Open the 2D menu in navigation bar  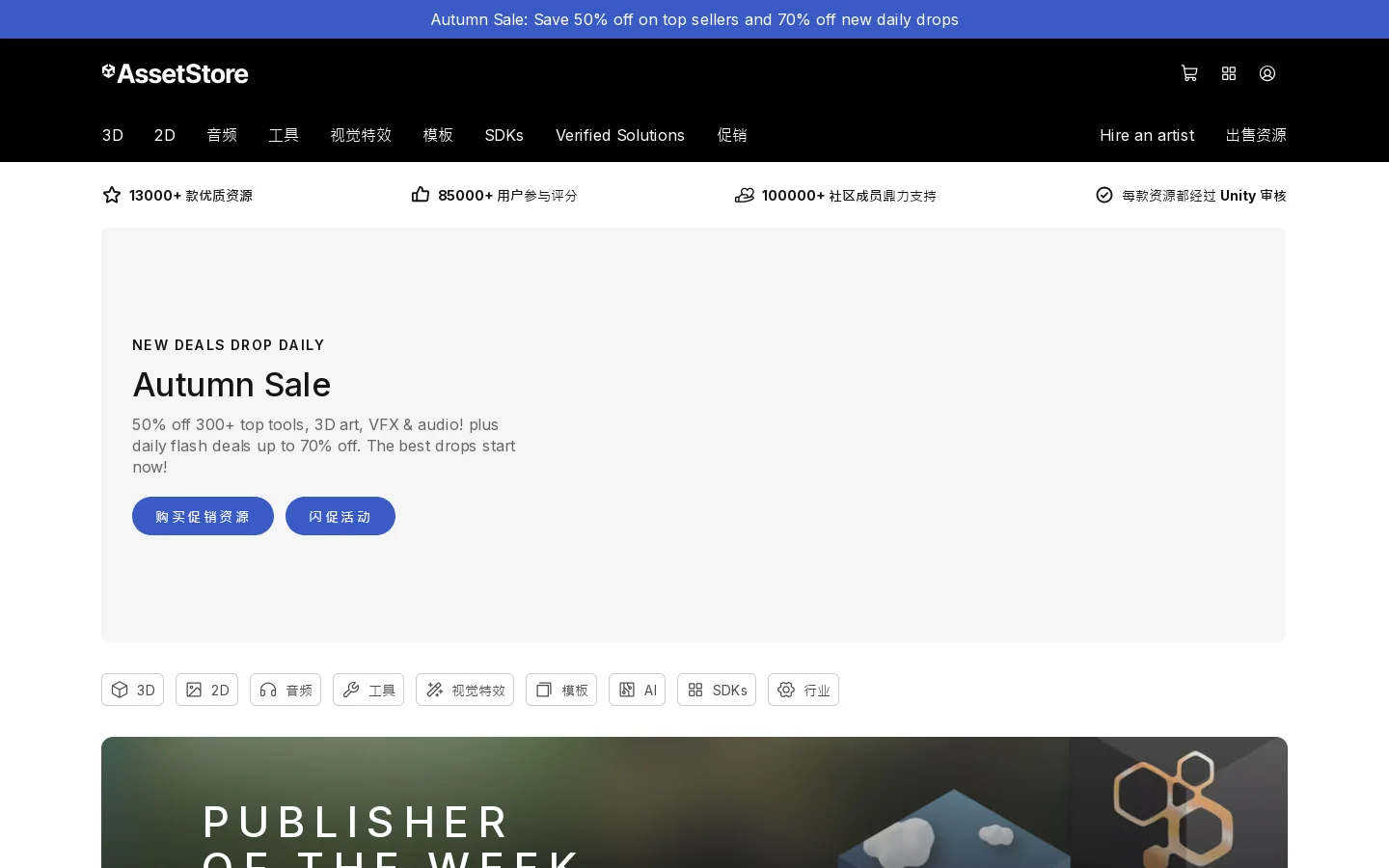(165, 135)
